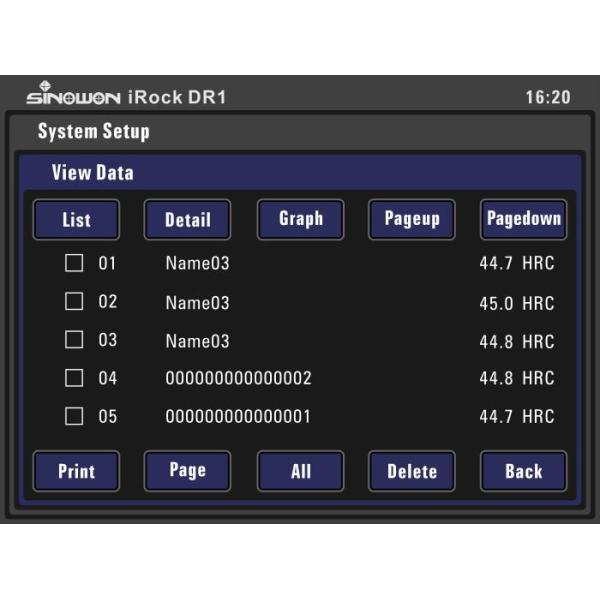Image resolution: width=600 pixels, height=600 pixels.
Task: Open the Detail view
Action: (187, 220)
